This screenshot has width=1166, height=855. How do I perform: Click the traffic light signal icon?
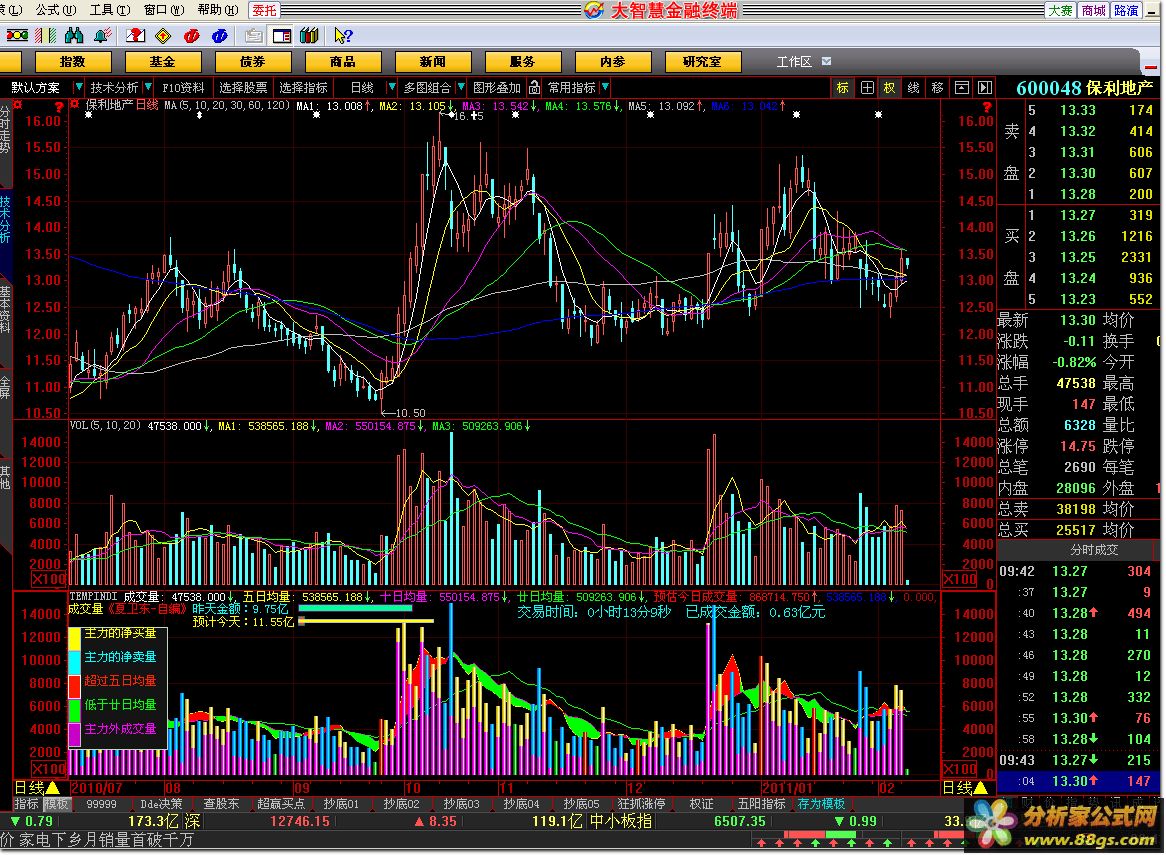pyautogui.click(x=17, y=36)
